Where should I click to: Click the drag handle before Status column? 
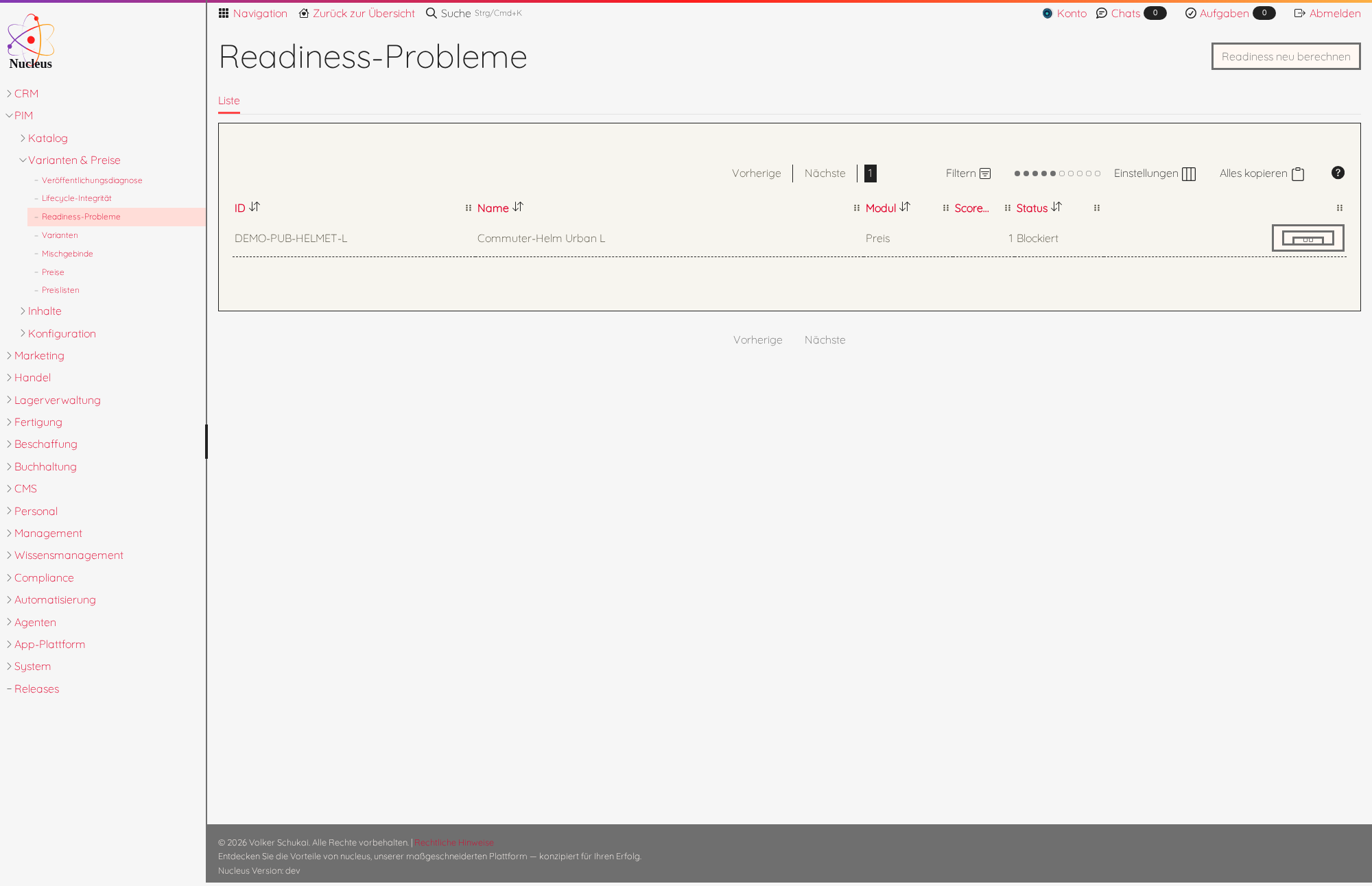click(x=1008, y=208)
